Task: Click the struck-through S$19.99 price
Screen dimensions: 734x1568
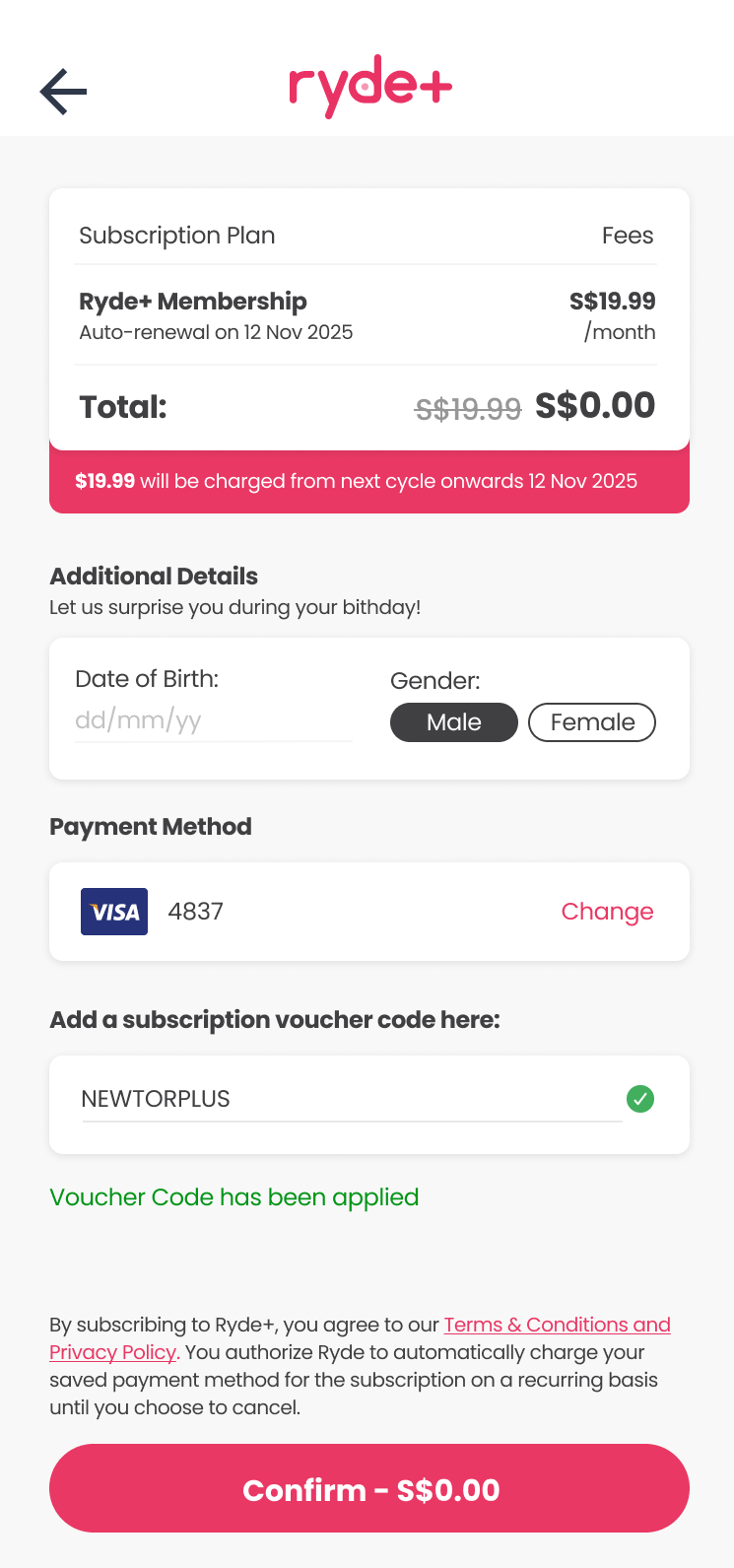Action: (x=468, y=408)
